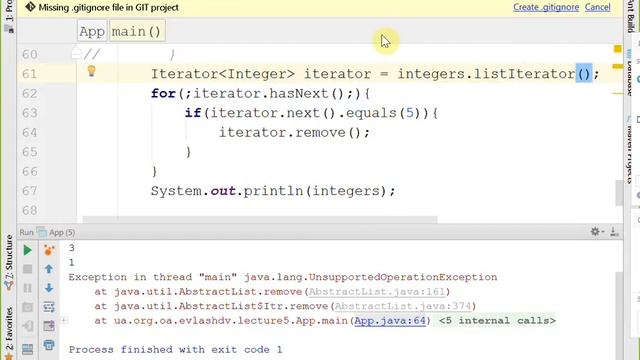The image size is (640, 360).
Task: Toggle the fold marker at line 60
Action: (x=76, y=53)
